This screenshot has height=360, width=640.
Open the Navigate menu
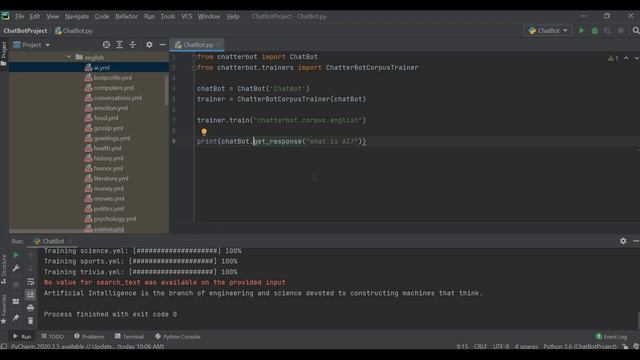click(x=77, y=16)
